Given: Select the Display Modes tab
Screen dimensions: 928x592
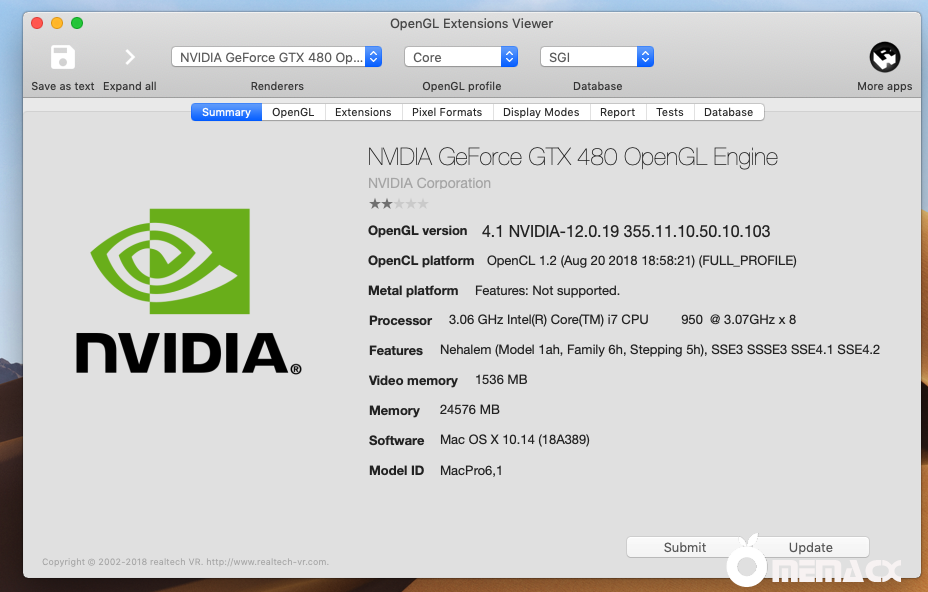Looking at the screenshot, I should tap(541, 112).
